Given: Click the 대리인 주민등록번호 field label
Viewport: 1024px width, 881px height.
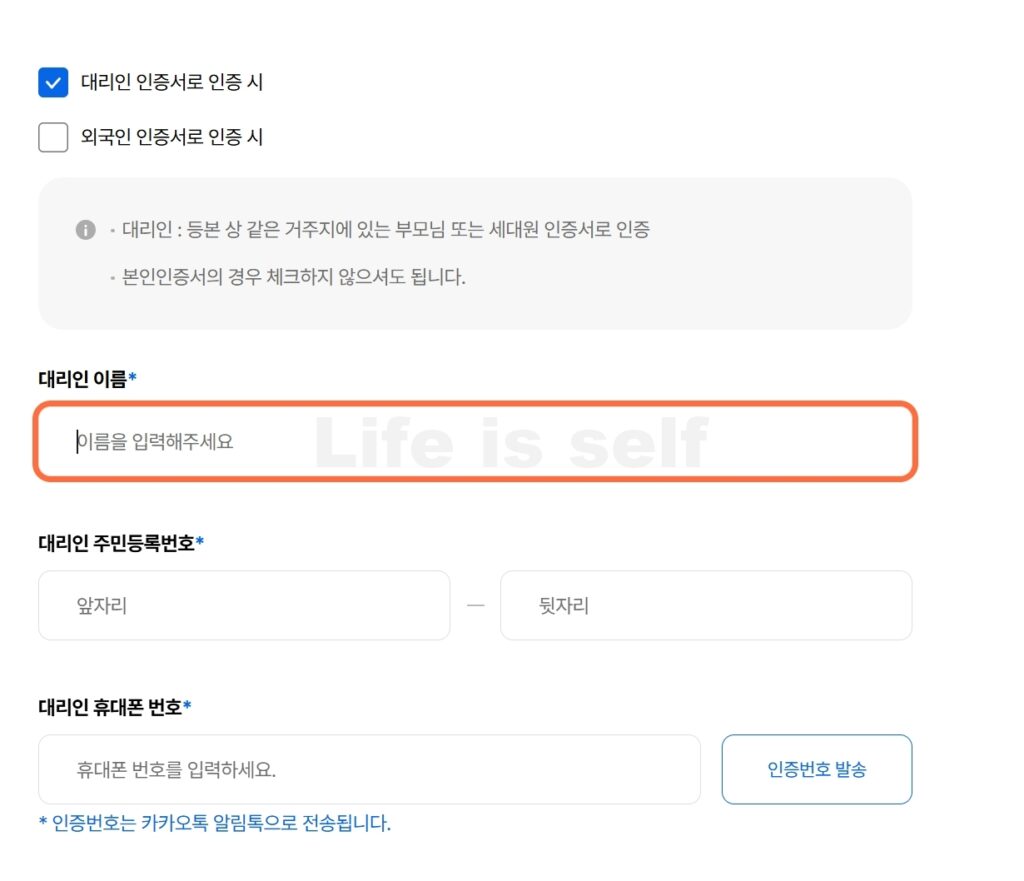Looking at the screenshot, I should click(116, 543).
